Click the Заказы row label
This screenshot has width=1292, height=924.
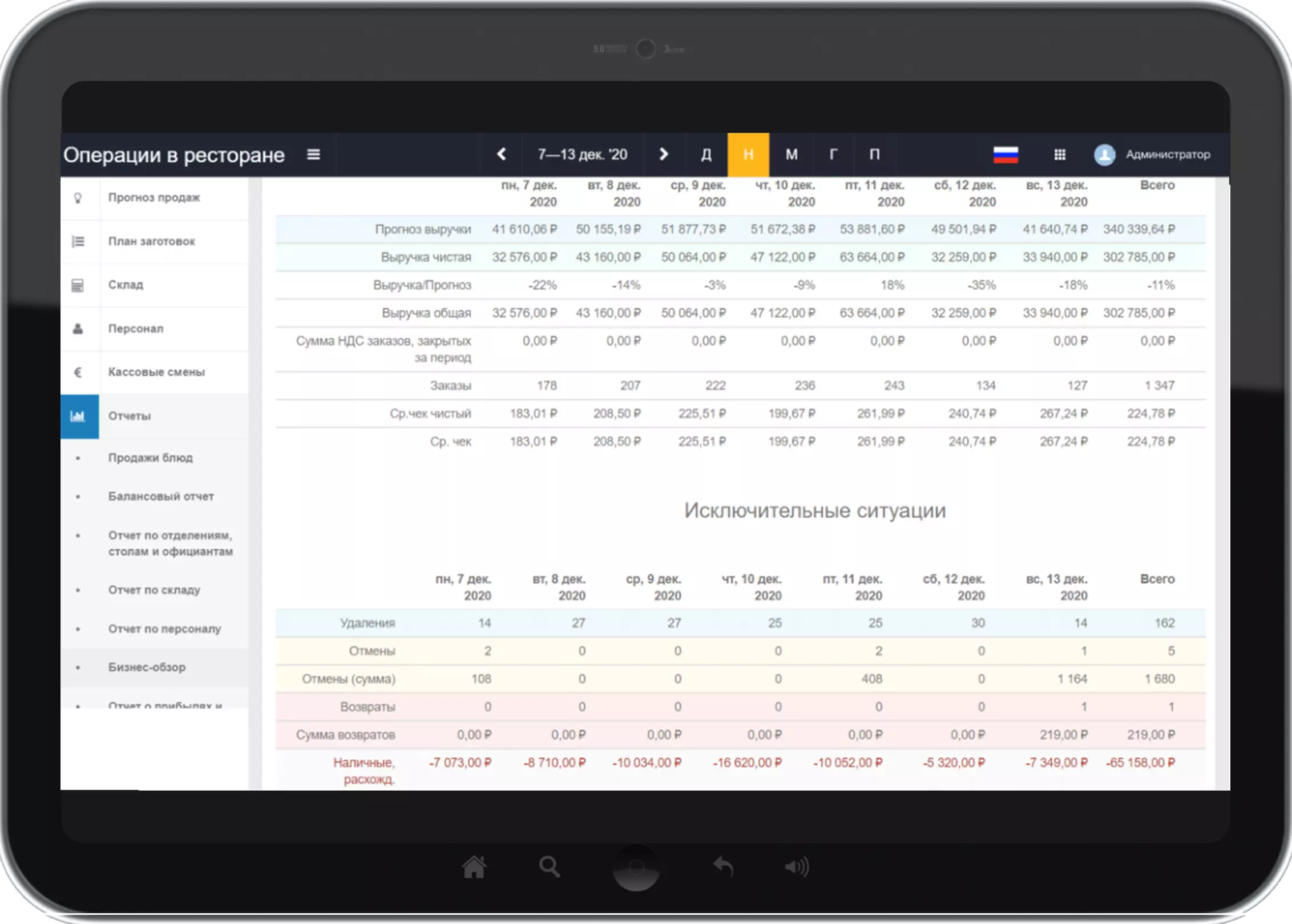[451, 386]
